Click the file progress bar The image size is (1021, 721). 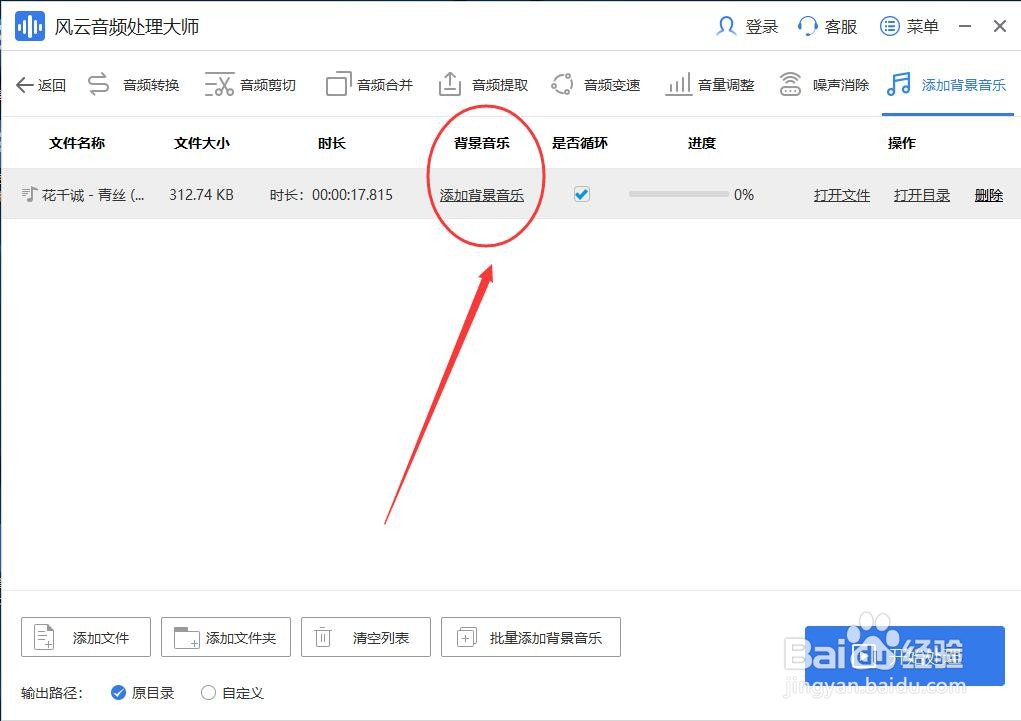click(x=678, y=194)
